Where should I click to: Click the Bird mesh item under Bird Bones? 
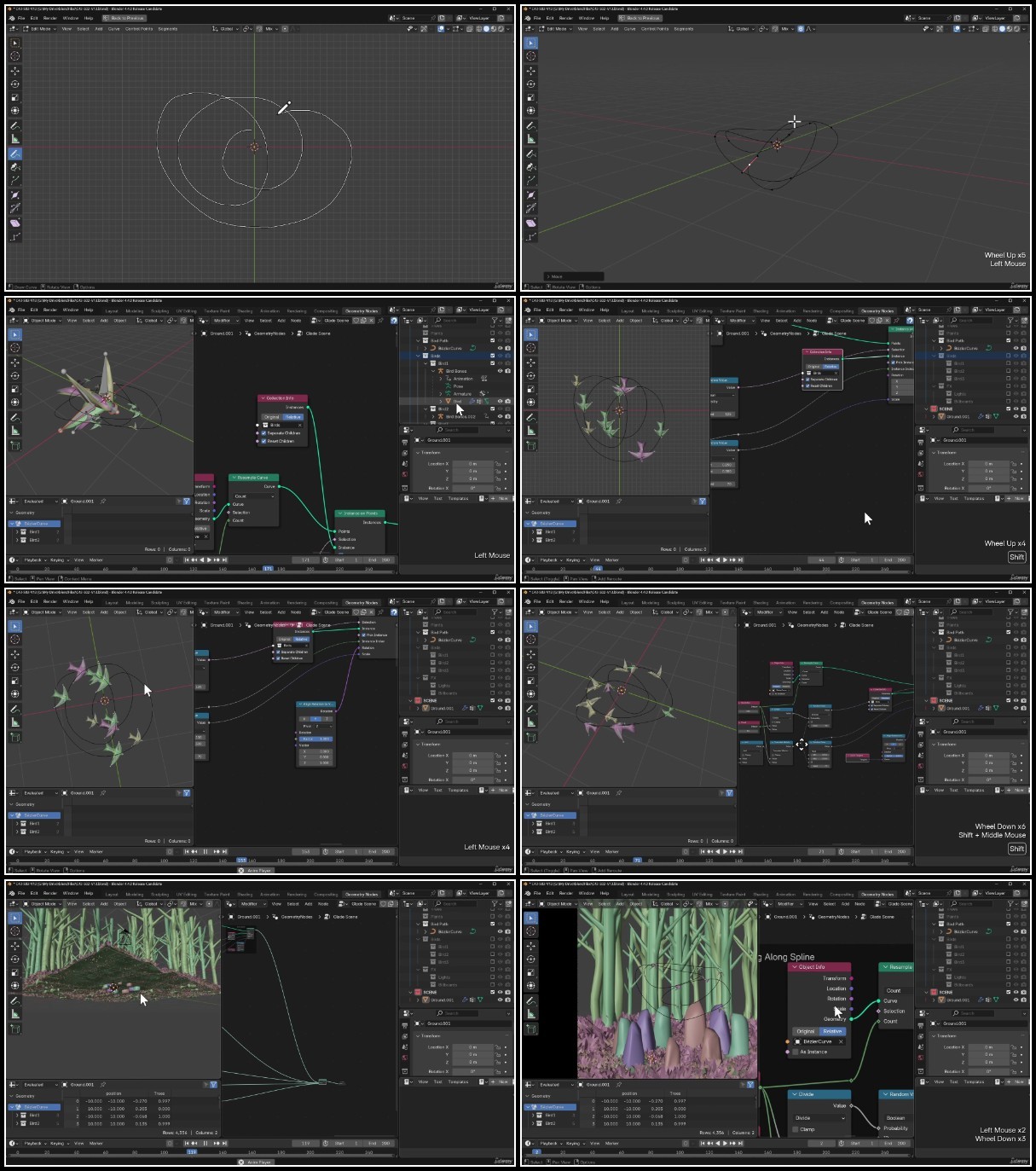click(x=458, y=401)
